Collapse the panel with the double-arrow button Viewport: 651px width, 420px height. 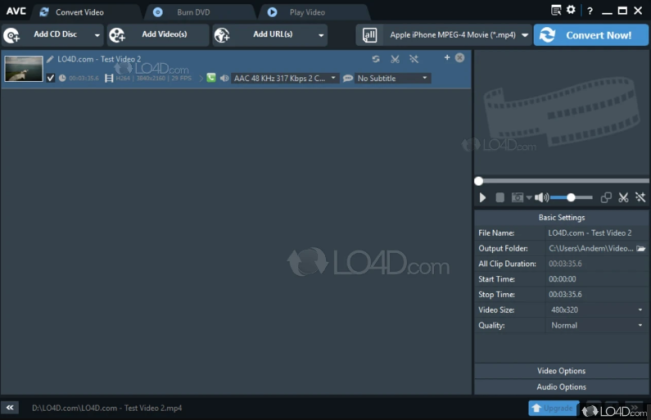(x=10, y=408)
